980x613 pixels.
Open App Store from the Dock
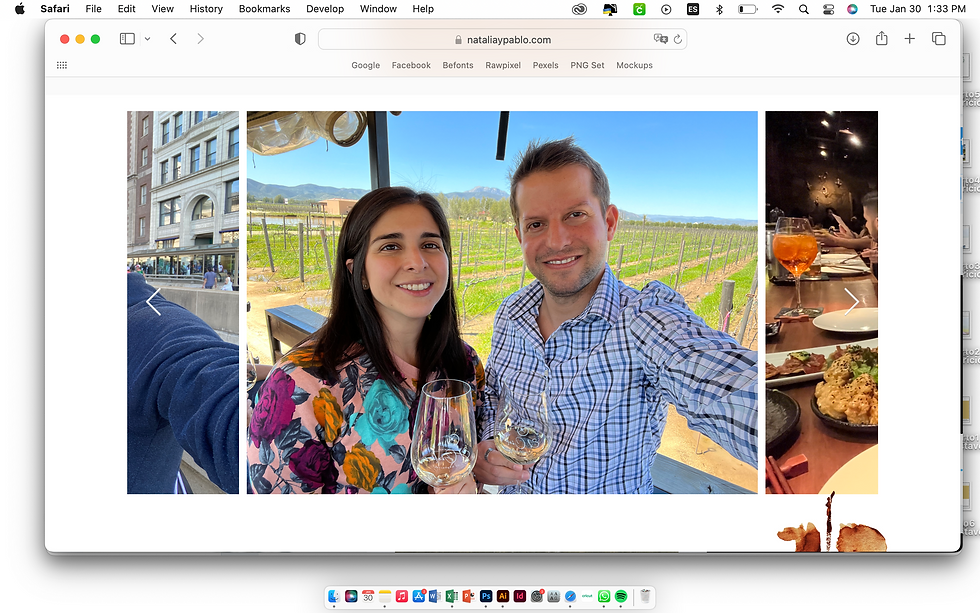[x=418, y=596]
